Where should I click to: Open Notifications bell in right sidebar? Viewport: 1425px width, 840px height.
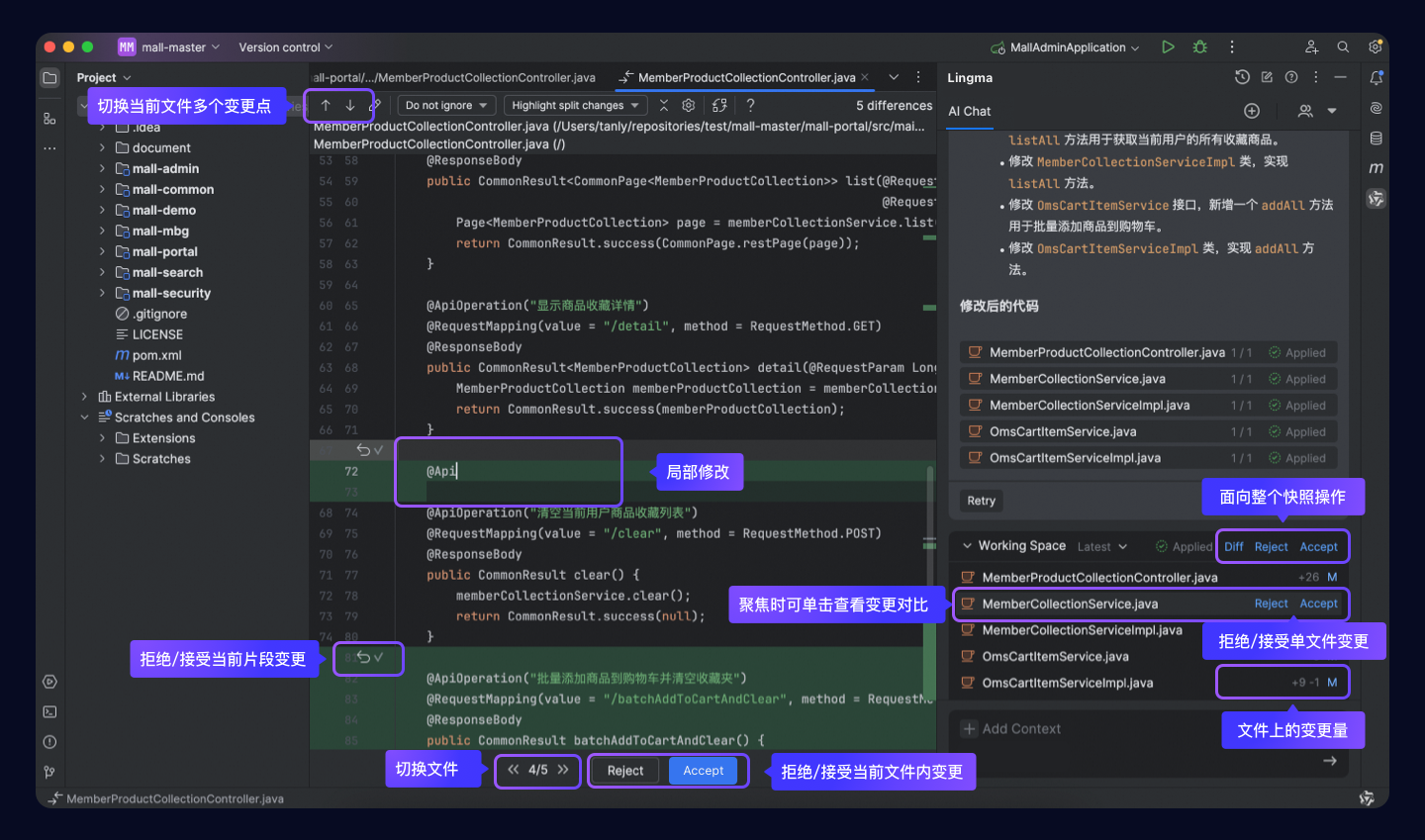click(x=1376, y=78)
